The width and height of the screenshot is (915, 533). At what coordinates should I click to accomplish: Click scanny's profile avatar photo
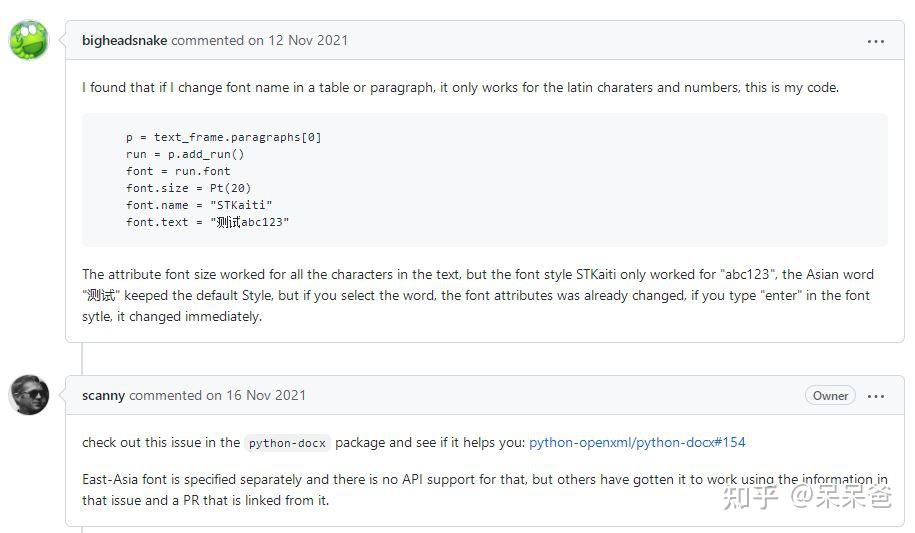pos(28,395)
